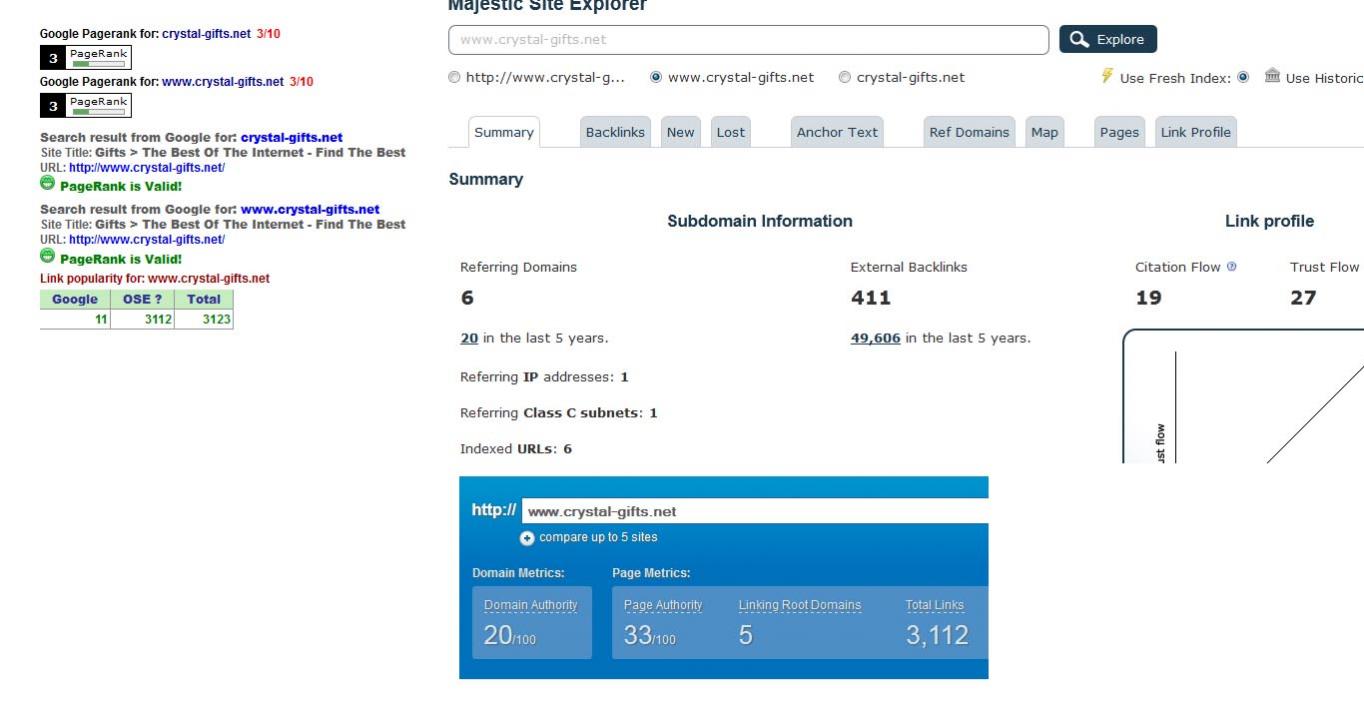Click the Google count cell '11'
The height and width of the screenshot is (701, 1364).
coord(75,319)
